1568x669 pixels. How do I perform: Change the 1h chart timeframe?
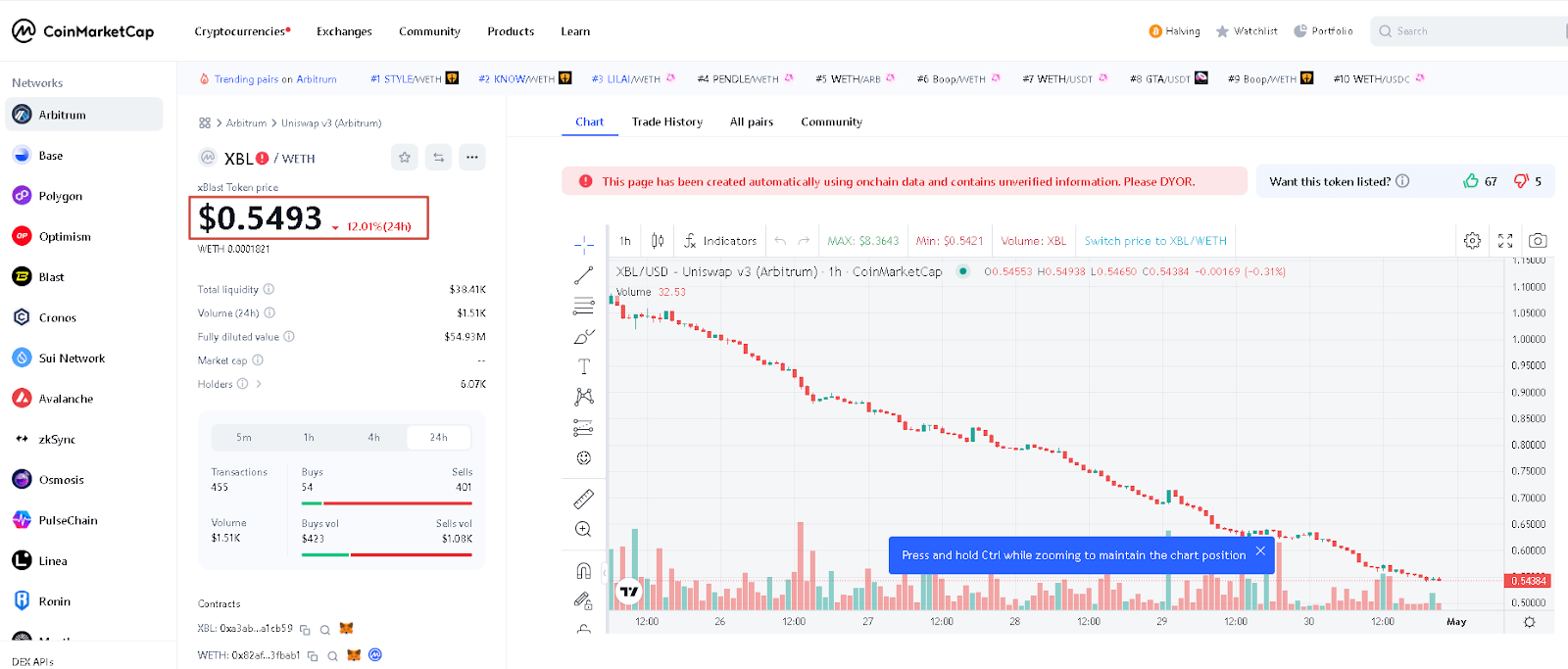click(625, 240)
